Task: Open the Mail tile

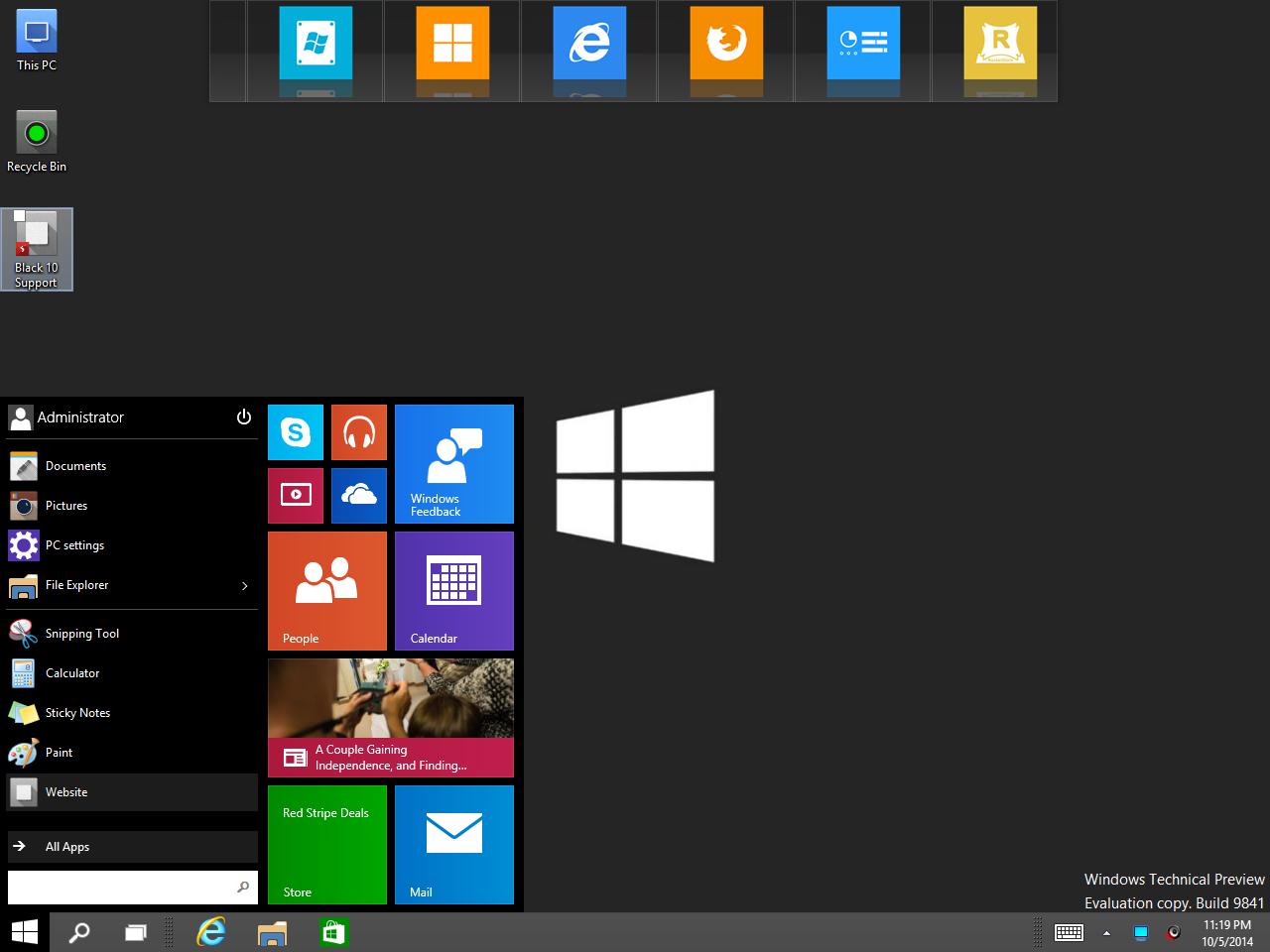Action: click(454, 845)
